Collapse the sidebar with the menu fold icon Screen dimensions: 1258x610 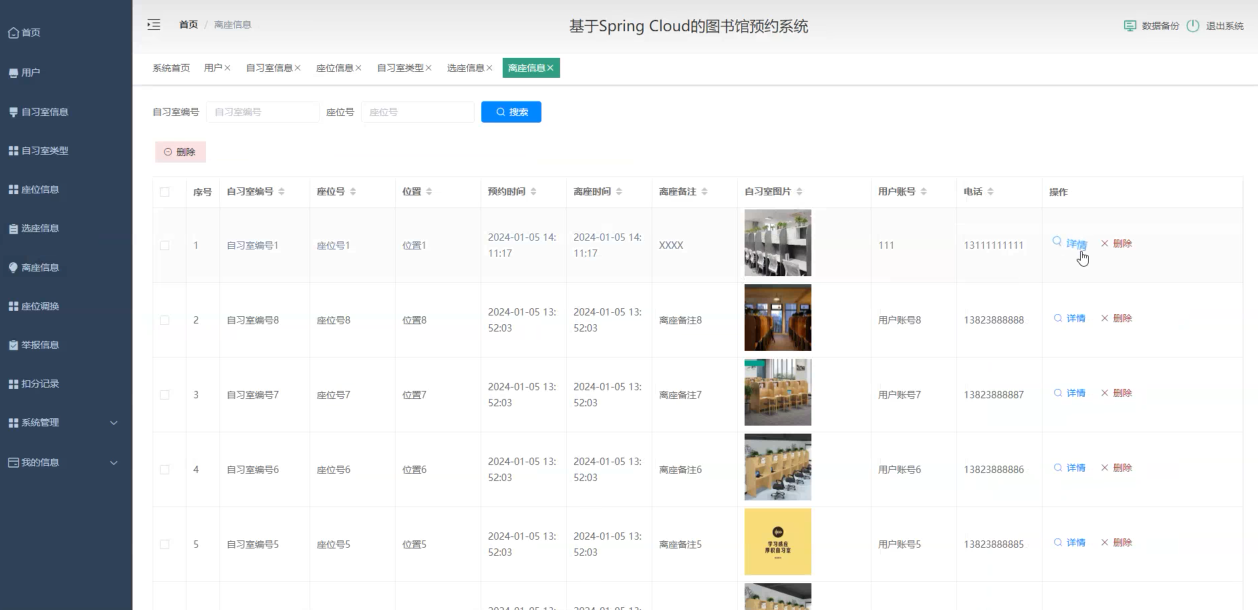[x=154, y=24]
